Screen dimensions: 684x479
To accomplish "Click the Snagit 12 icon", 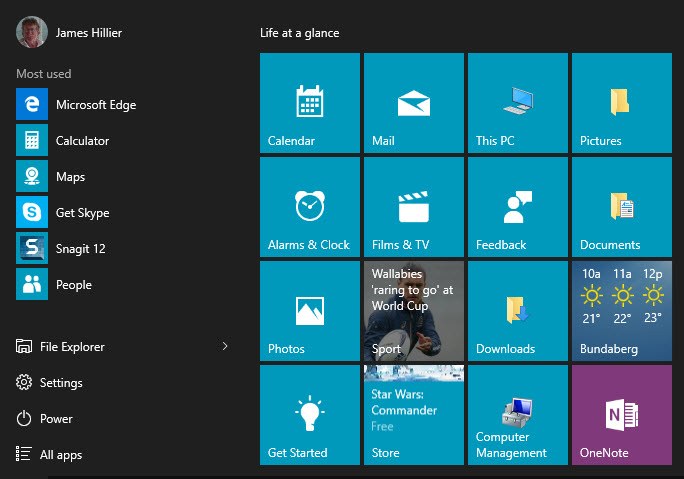I will click(32, 248).
